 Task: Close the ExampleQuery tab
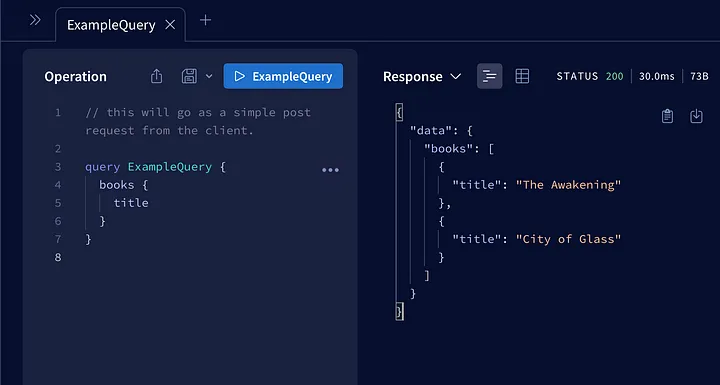pyautogui.click(x=170, y=25)
